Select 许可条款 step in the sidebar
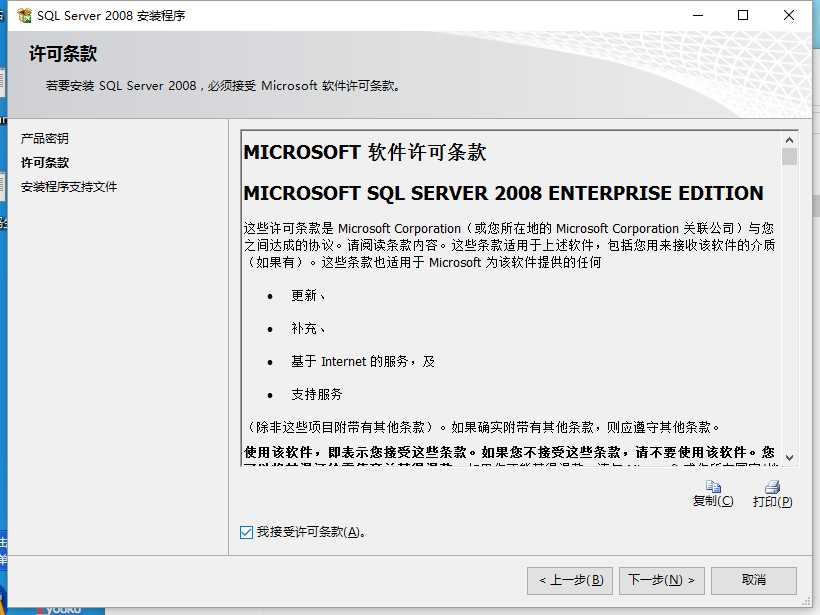Image resolution: width=820 pixels, height=615 pixels. coord(44,162)
